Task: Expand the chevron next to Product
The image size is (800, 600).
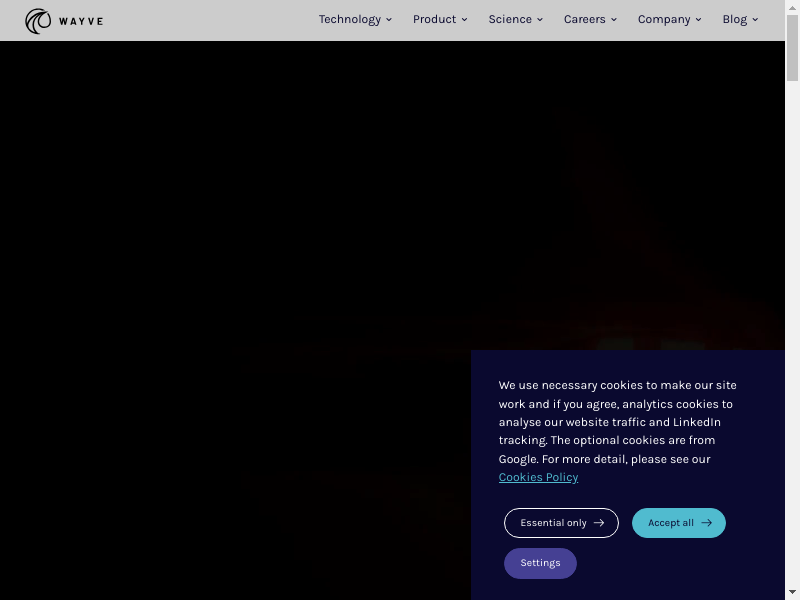Action: coord(464,20)
